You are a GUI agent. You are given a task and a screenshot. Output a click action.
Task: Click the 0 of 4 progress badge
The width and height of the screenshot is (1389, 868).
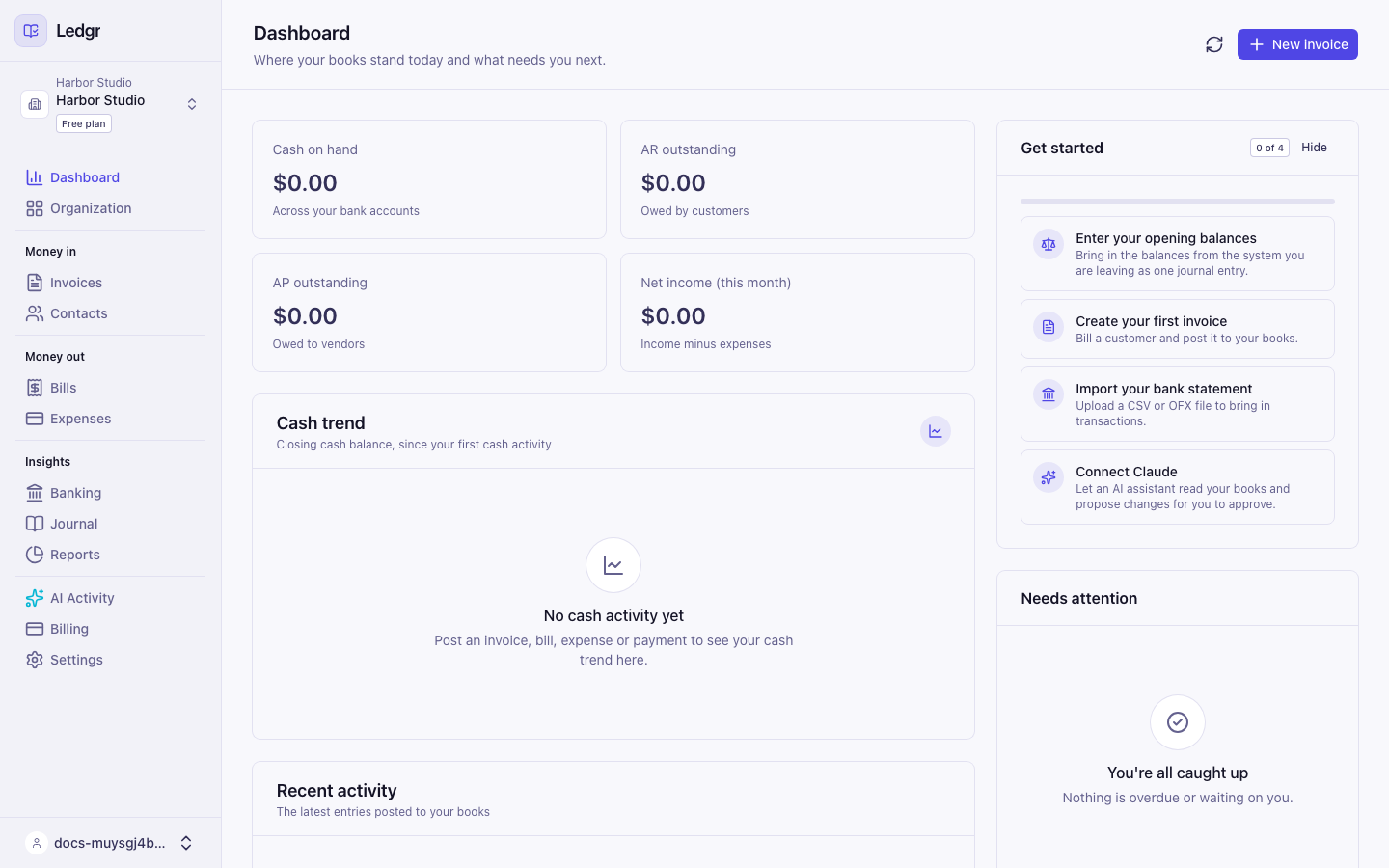[1269, 148]
